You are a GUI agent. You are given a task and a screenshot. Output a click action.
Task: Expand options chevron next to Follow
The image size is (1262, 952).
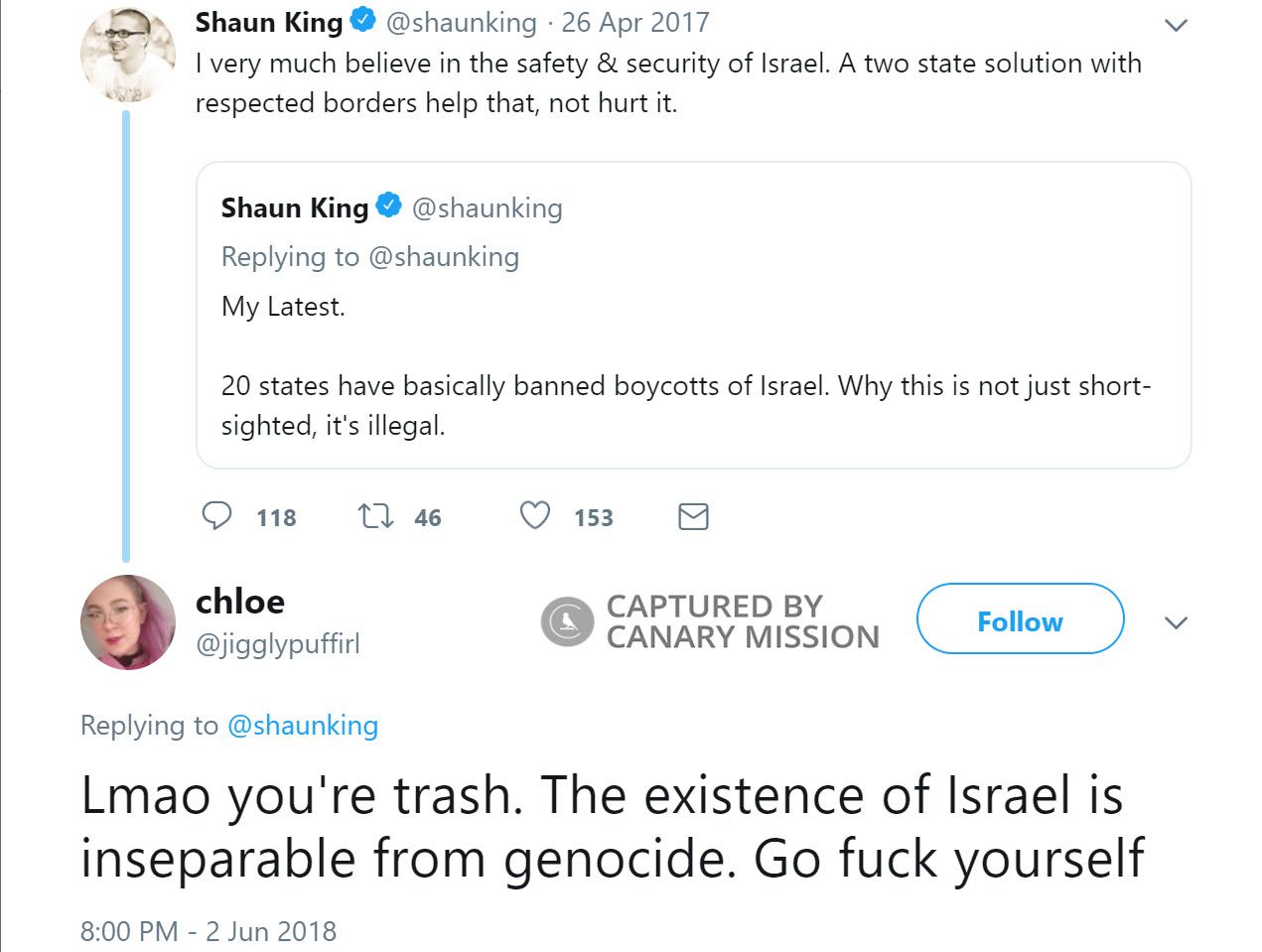(x=1176, y=623)
